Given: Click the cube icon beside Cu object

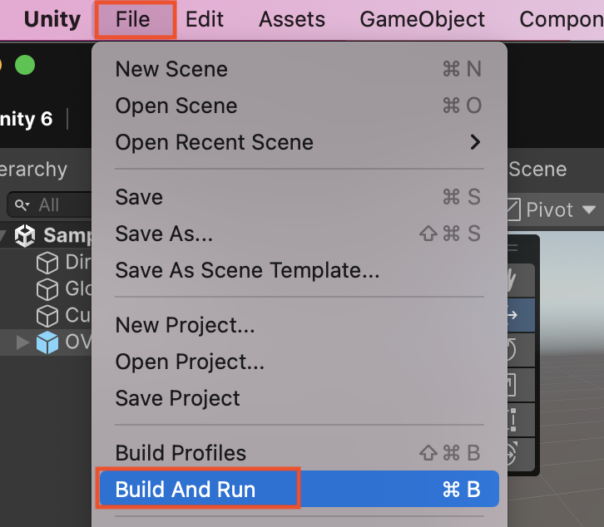Looking at the screenshot, I should pyautogui.click(x=47, y=316).
